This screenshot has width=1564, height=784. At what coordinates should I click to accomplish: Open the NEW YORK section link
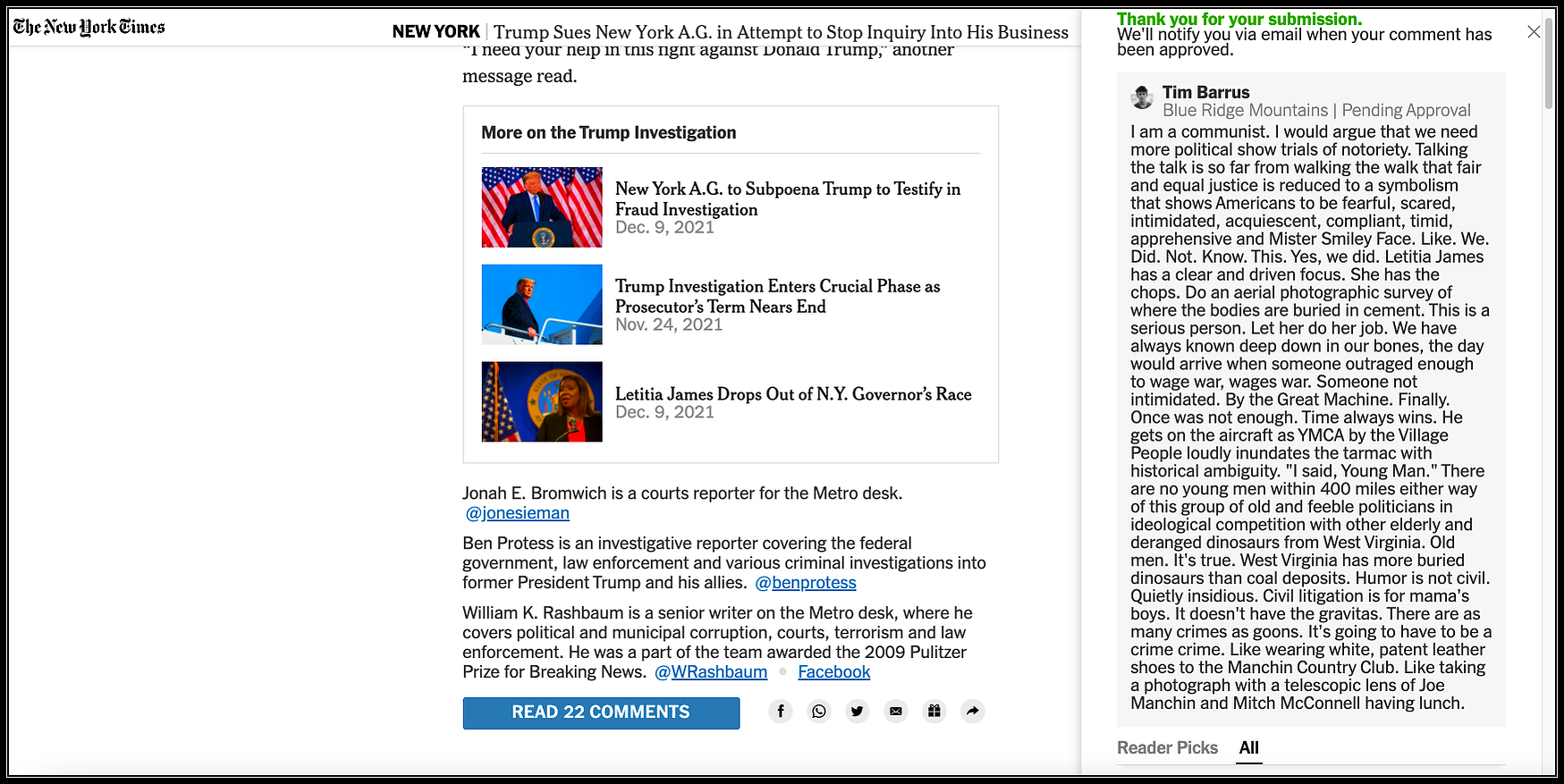coord(436,31)
